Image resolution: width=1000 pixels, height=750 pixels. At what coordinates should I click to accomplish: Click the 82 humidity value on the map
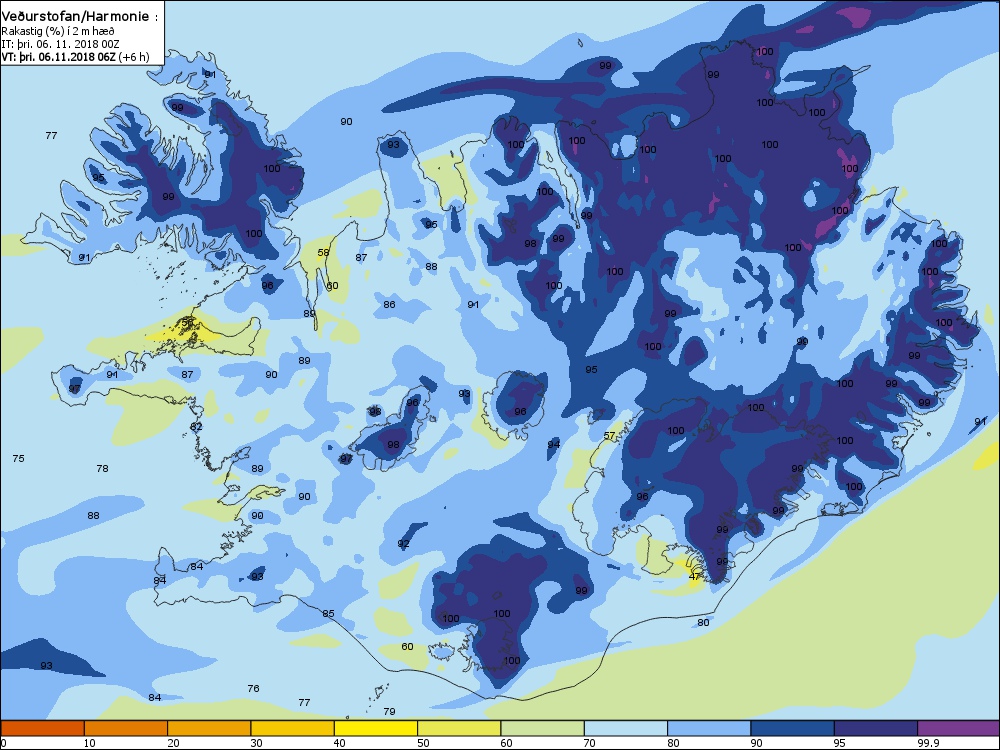point(196,427)
